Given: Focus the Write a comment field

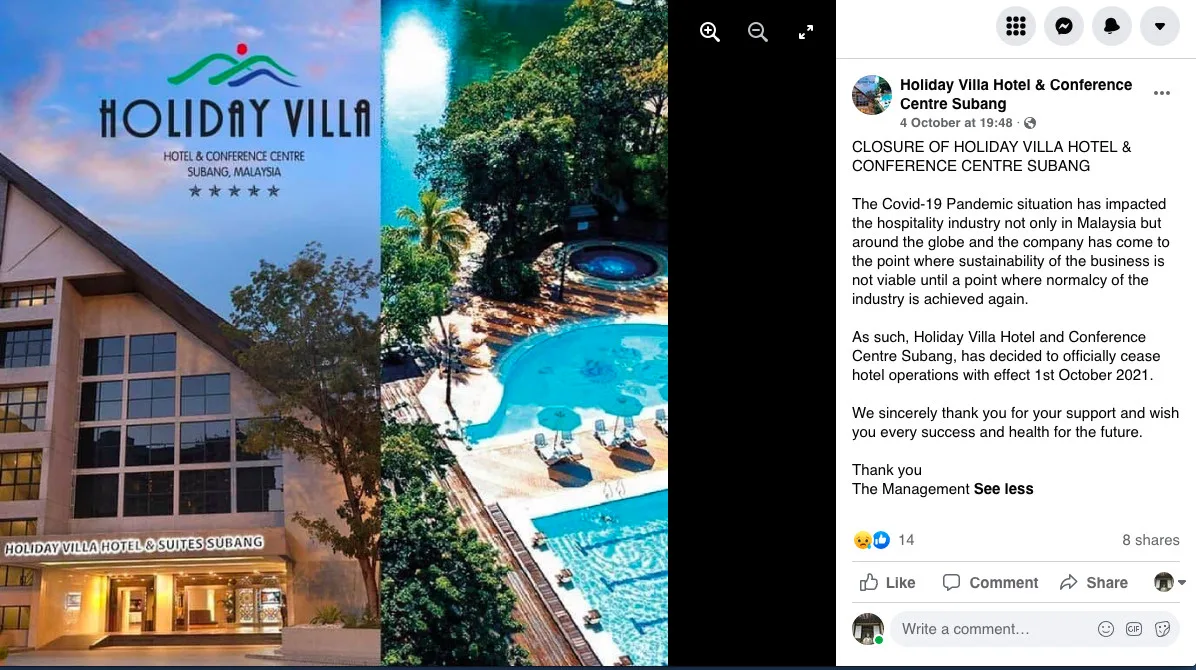Looking at the screenshot, I should coord(994,629).
